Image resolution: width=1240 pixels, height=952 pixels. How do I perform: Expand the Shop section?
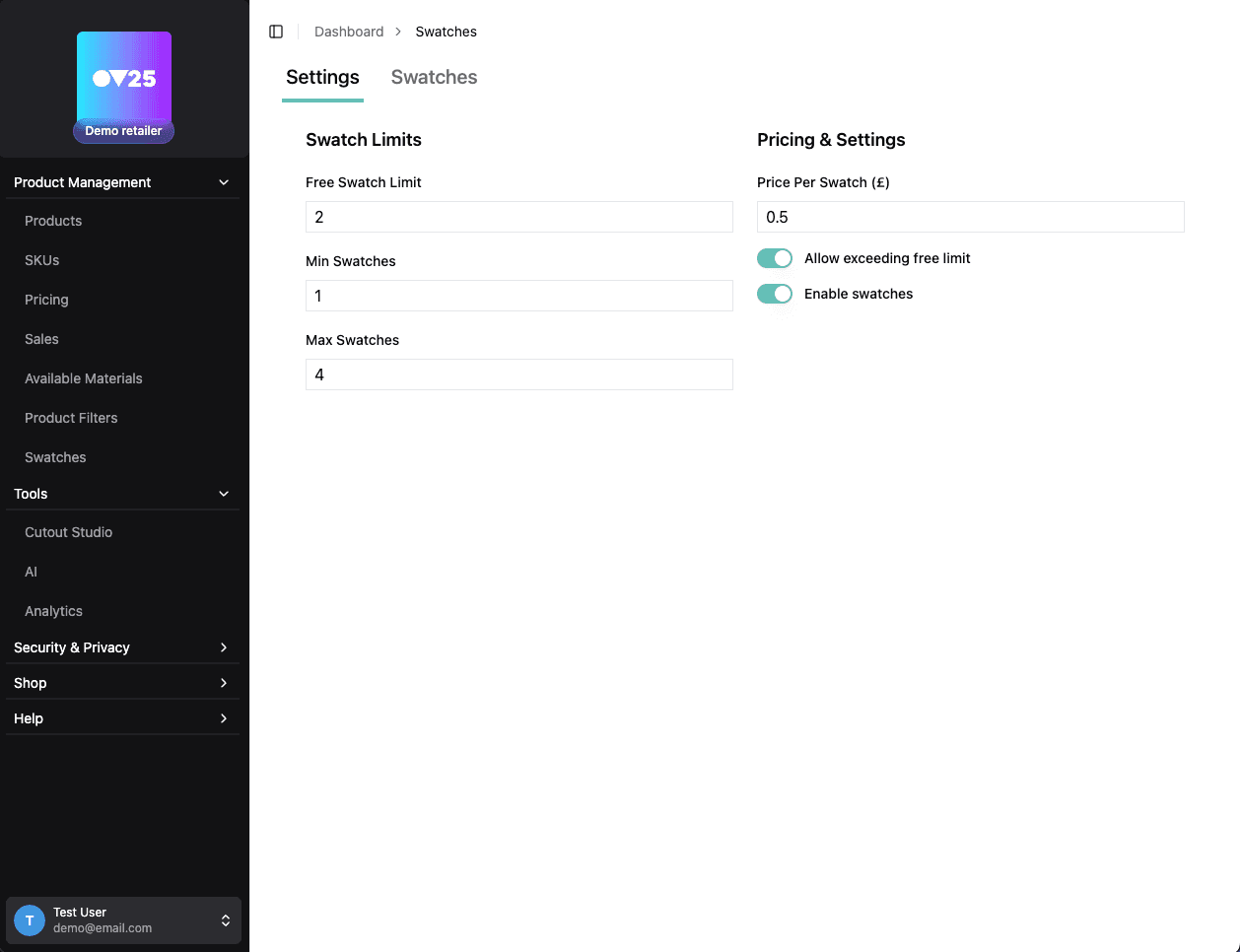pyautogui.click(x=224, y=683)
